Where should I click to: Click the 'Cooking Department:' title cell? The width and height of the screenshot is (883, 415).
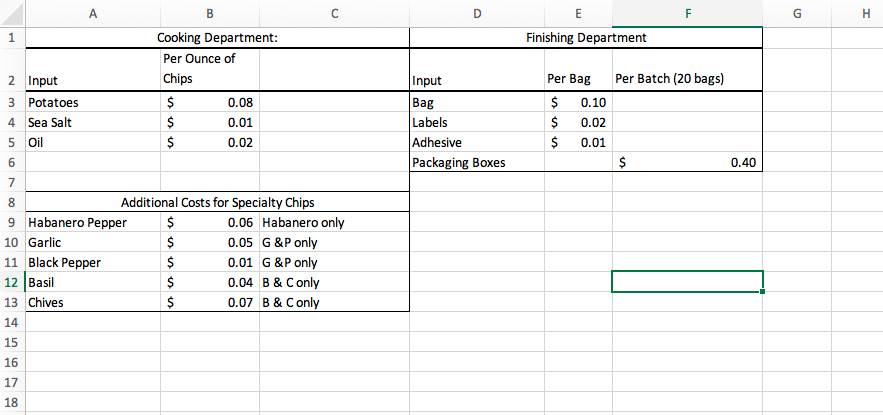(217, 38)
